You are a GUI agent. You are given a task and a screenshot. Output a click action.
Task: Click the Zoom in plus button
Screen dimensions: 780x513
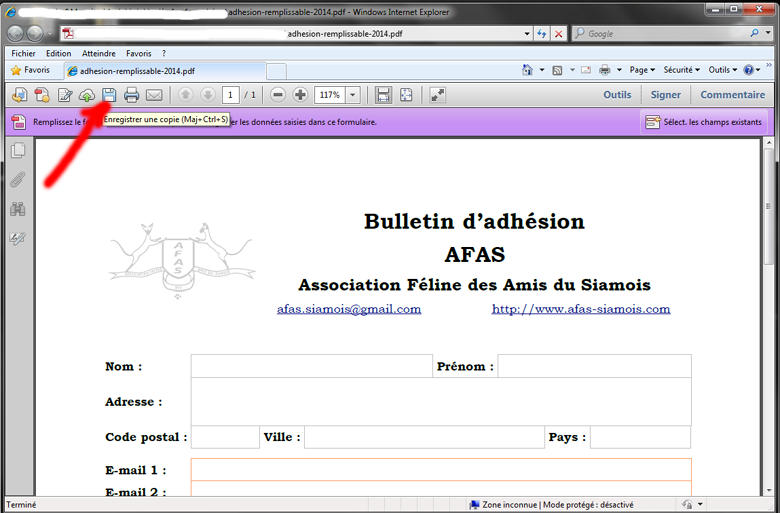pos(300,95)
